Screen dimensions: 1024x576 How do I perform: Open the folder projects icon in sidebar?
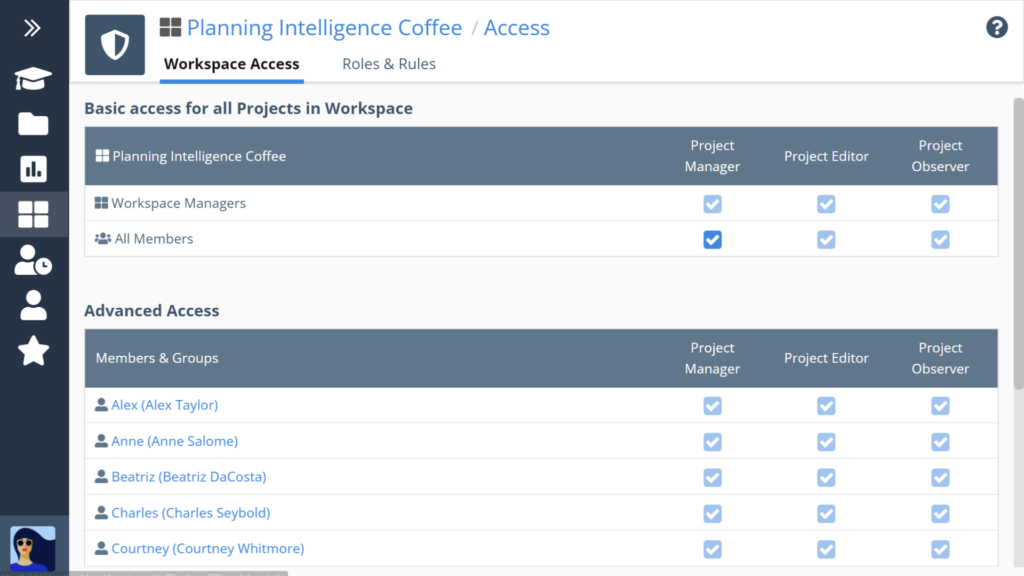33,123
